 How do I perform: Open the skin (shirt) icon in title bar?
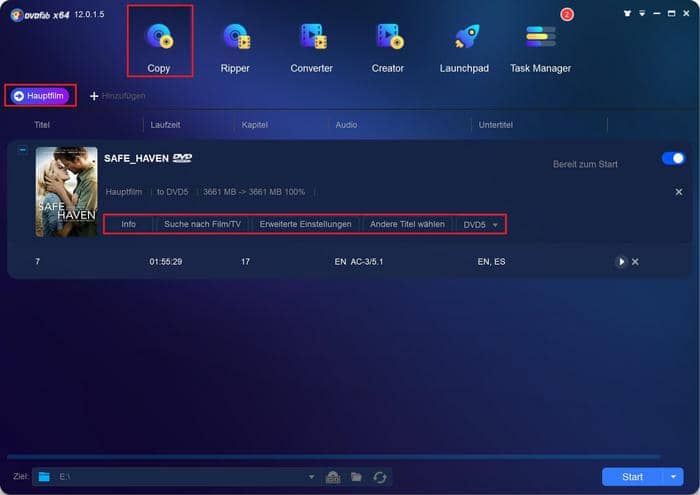[x=627, y=13]
